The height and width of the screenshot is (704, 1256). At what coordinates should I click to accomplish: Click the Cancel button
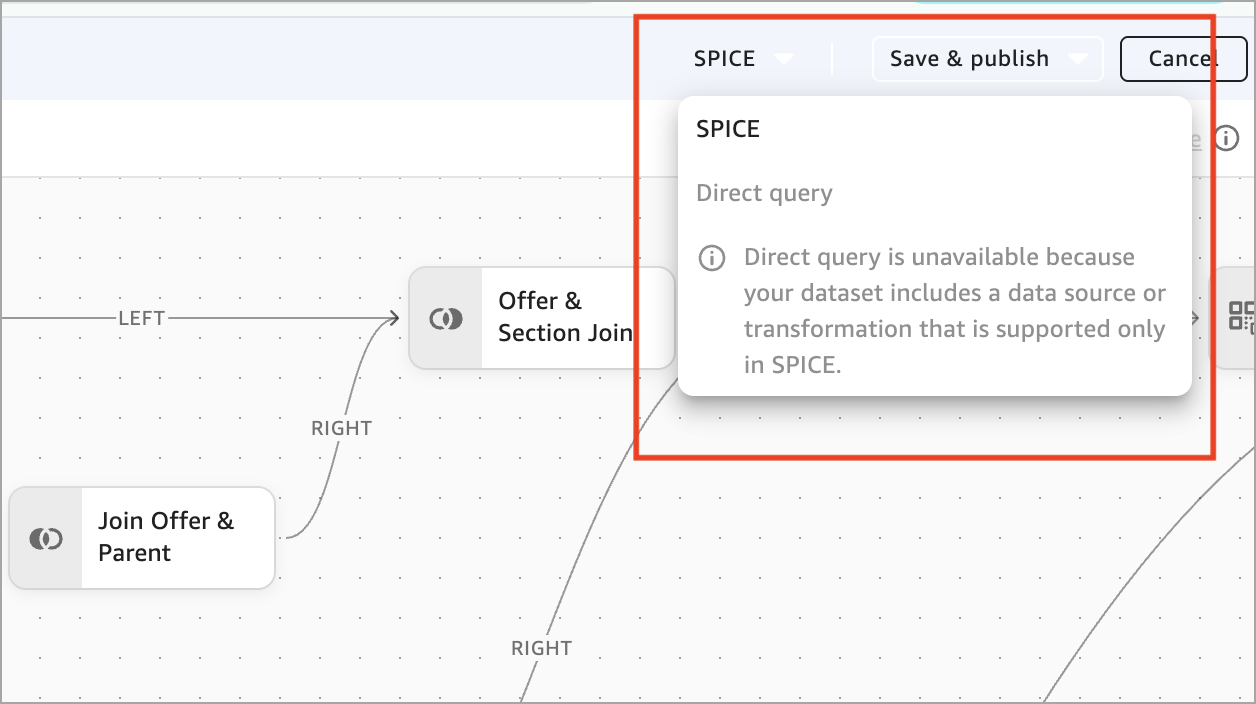pos(1184,58)
